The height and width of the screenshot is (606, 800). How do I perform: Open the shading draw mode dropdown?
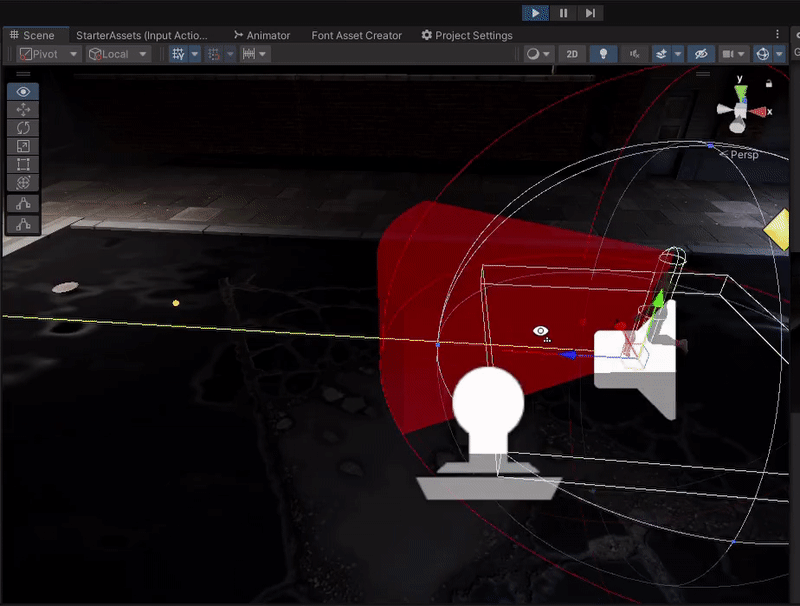[x=539, y=54]
